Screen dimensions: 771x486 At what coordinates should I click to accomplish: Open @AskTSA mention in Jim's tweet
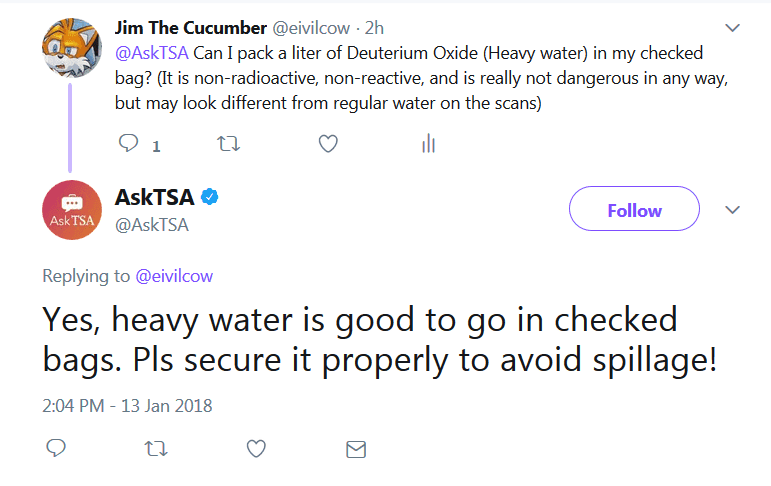pyautogui.click(x=150, y=52)
